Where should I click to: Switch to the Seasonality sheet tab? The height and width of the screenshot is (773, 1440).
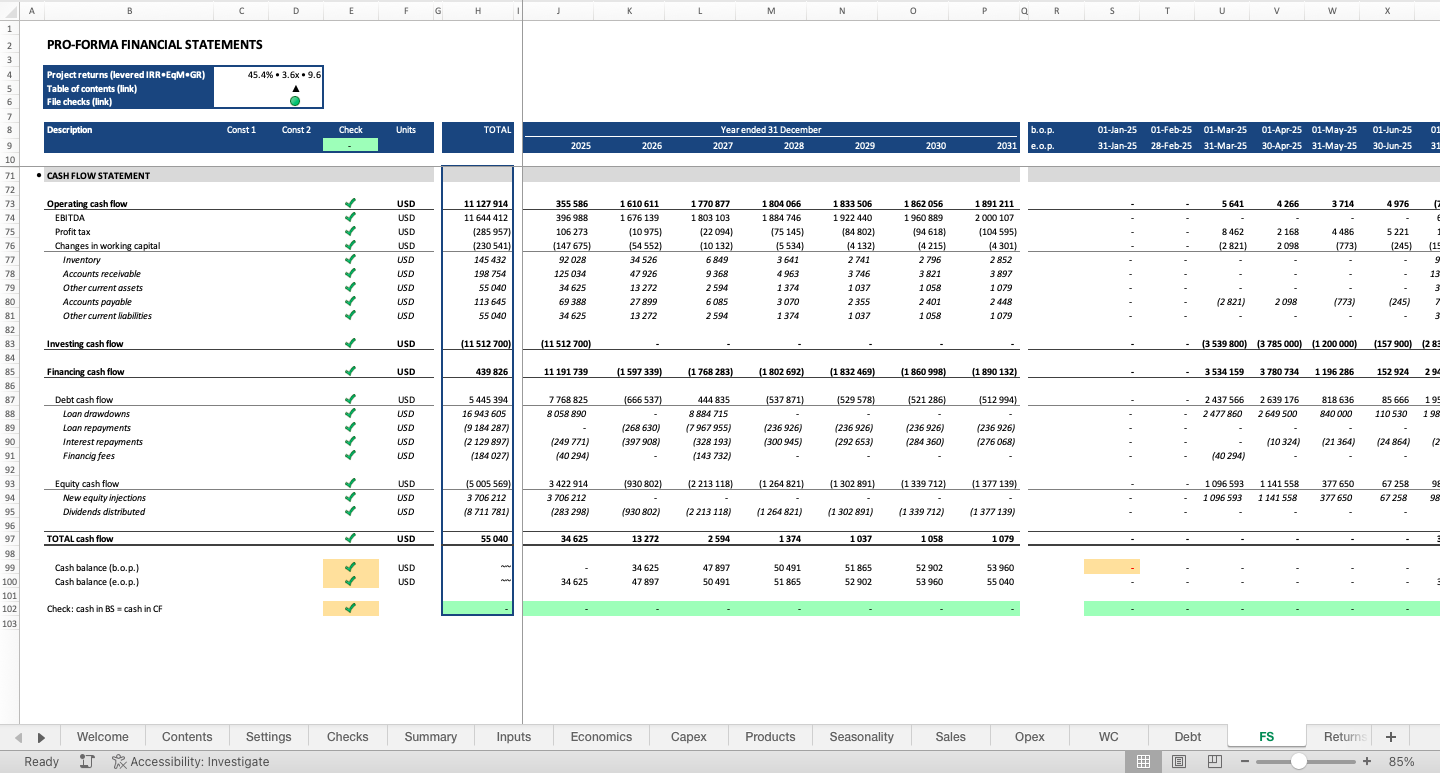click(861, 737)
